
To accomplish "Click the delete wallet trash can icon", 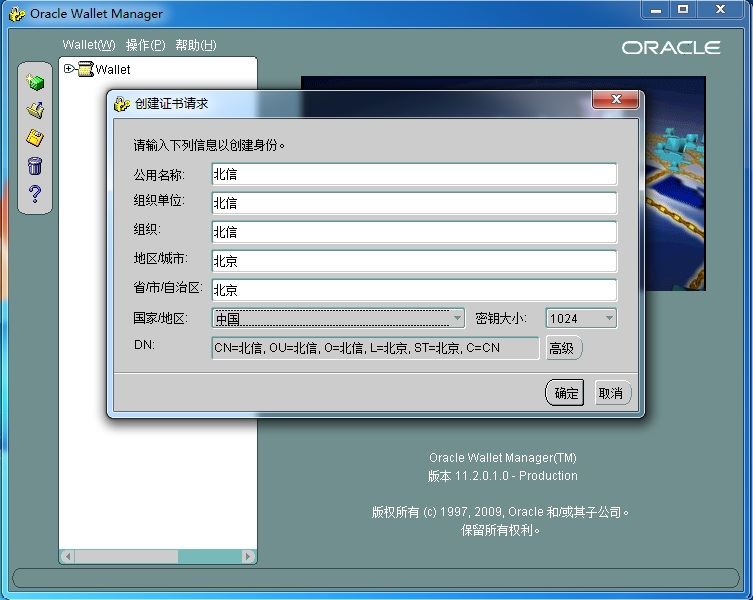I will pos(35,166).
